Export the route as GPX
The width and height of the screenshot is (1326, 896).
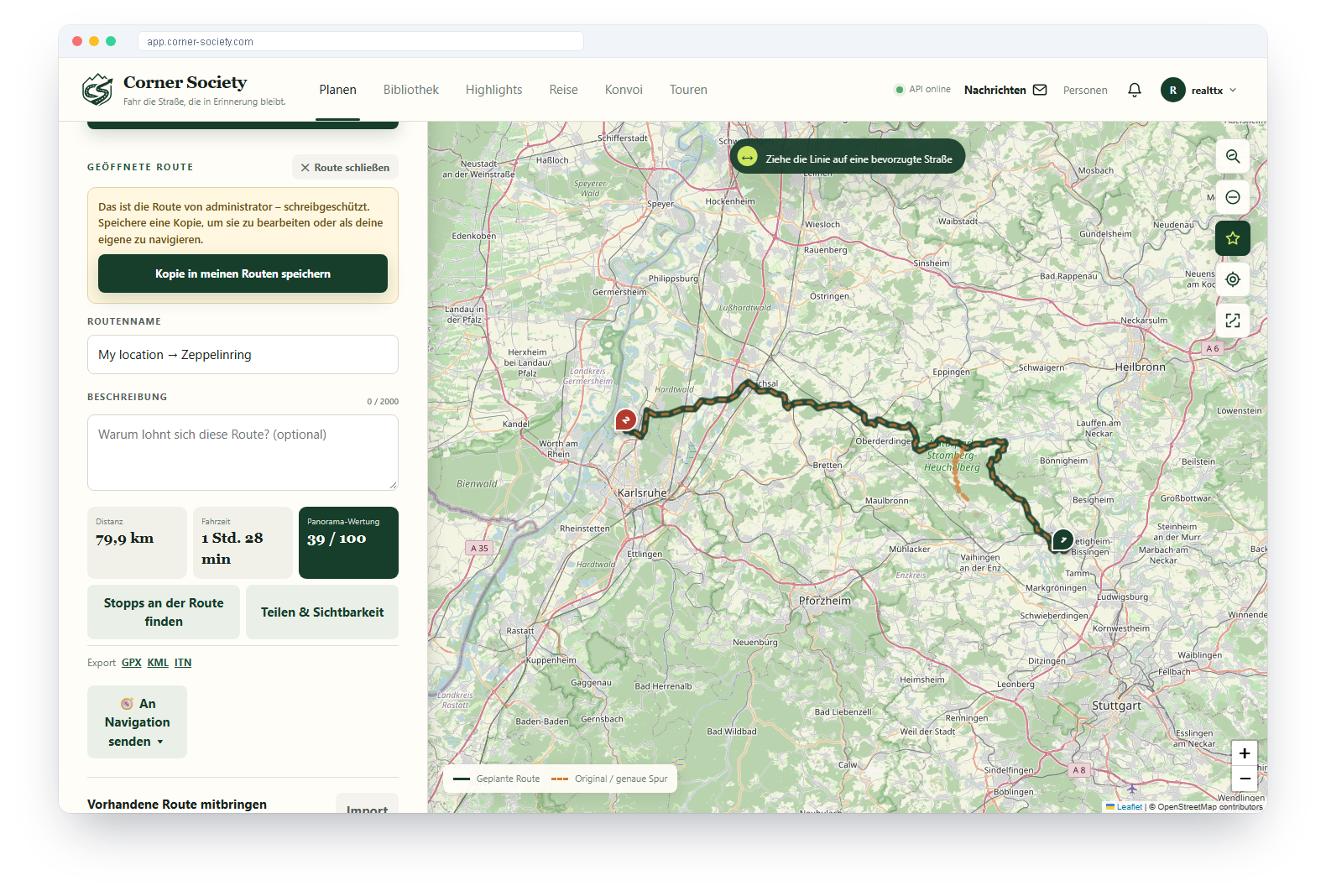pos(132,663)
